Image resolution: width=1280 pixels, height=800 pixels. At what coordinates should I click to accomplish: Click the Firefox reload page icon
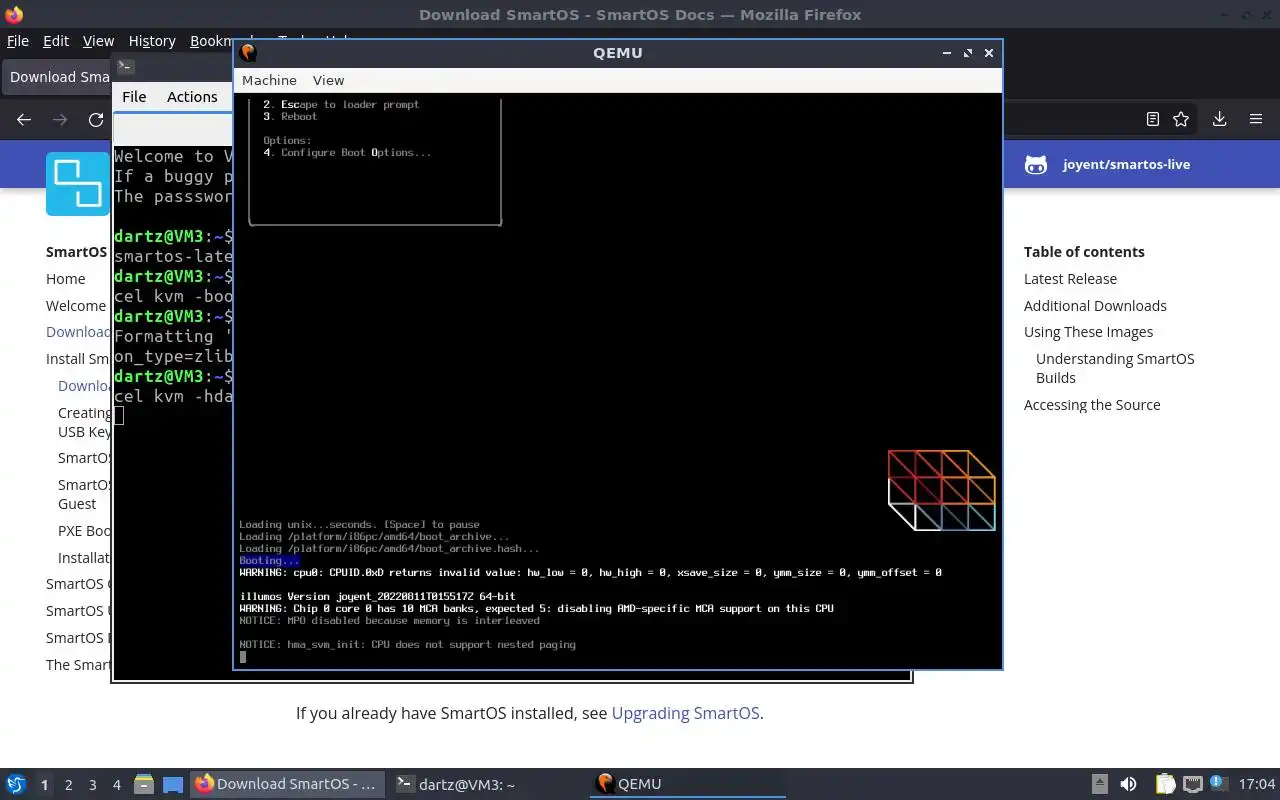[x=96, y=119]
